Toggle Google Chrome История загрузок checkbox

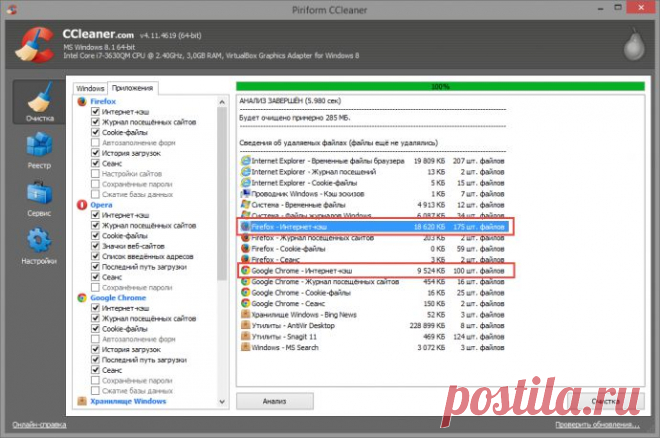[x=96, y=349]
